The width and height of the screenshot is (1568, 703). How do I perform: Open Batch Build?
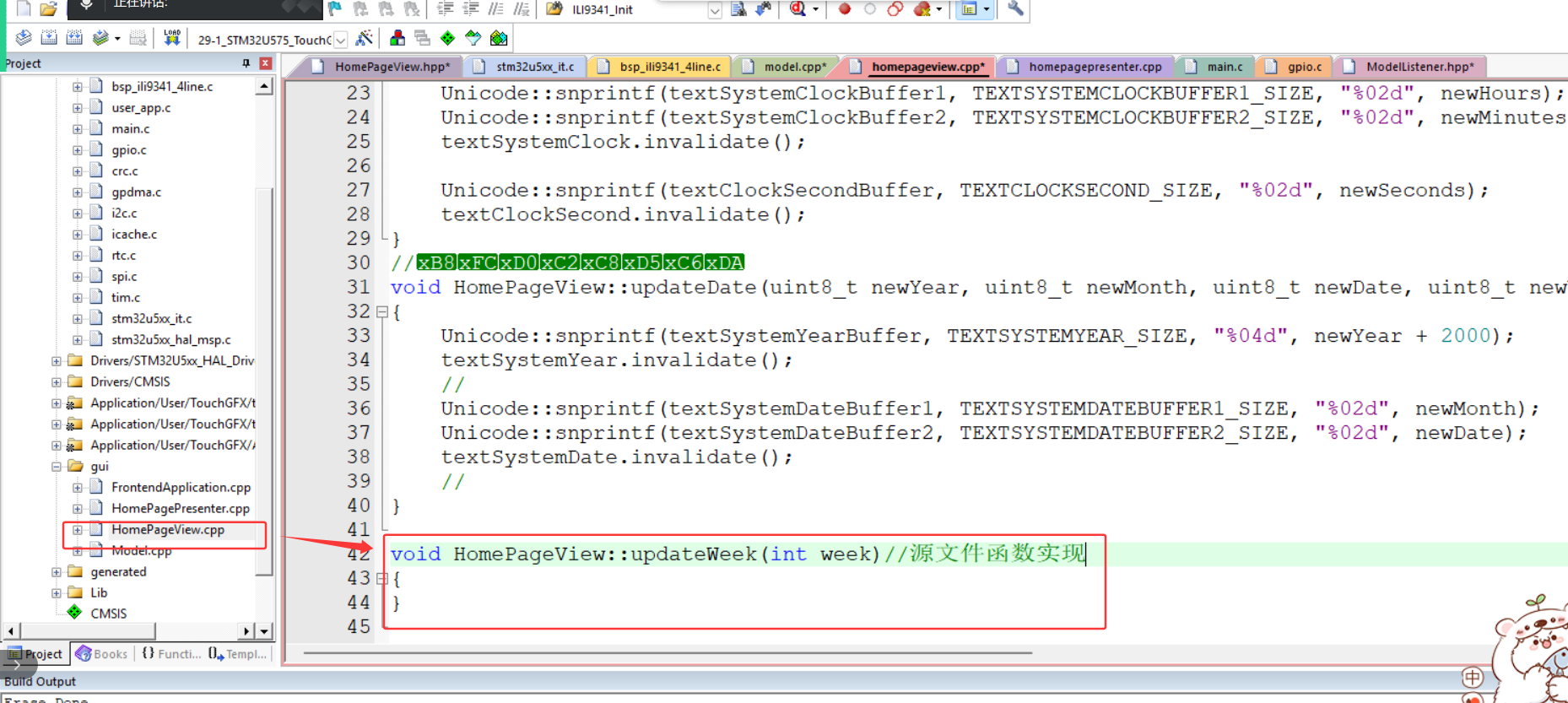100,38
